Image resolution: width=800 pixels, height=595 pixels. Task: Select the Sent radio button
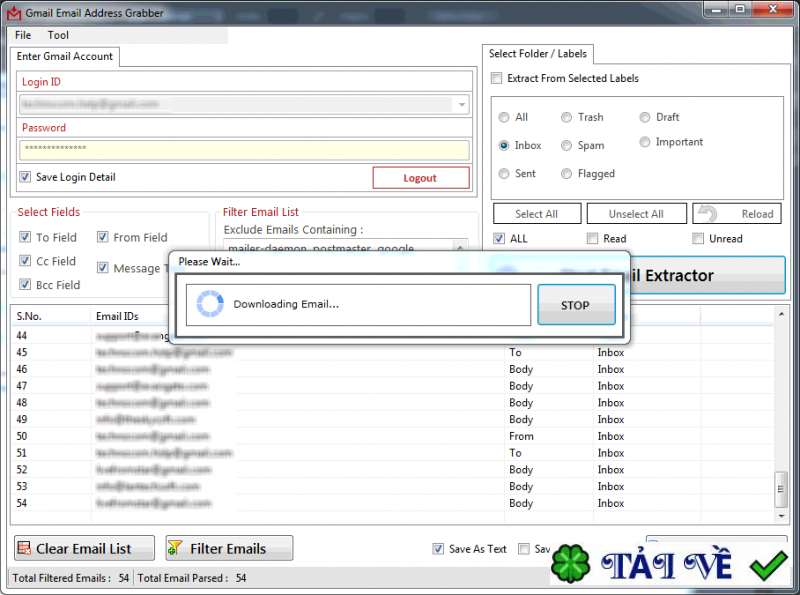[x=504, y=173]
